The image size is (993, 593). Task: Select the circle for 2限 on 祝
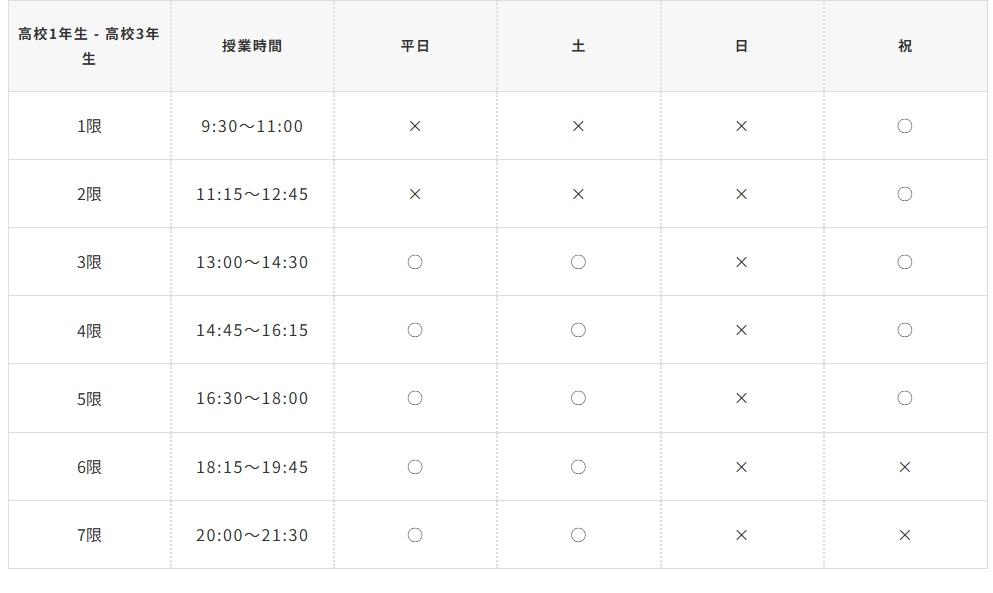[x=905, y=194]
